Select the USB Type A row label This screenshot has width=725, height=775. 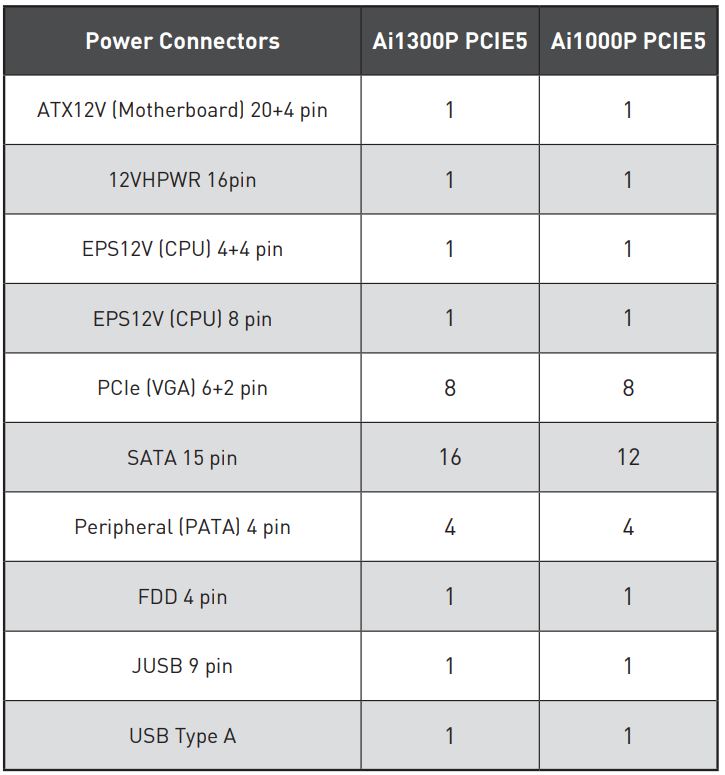point(182,736)
